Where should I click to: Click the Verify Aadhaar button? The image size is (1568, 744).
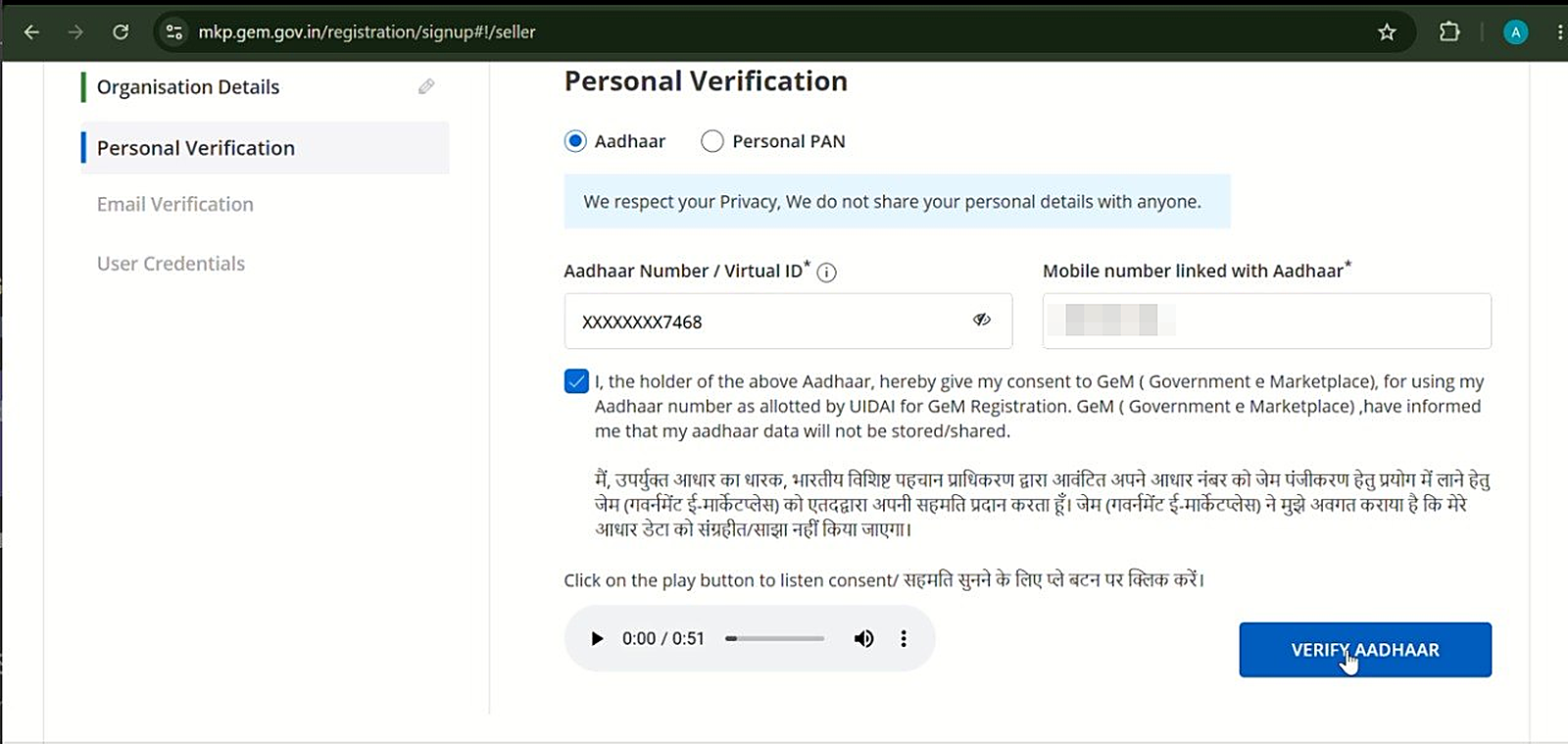click(1365, 650)
